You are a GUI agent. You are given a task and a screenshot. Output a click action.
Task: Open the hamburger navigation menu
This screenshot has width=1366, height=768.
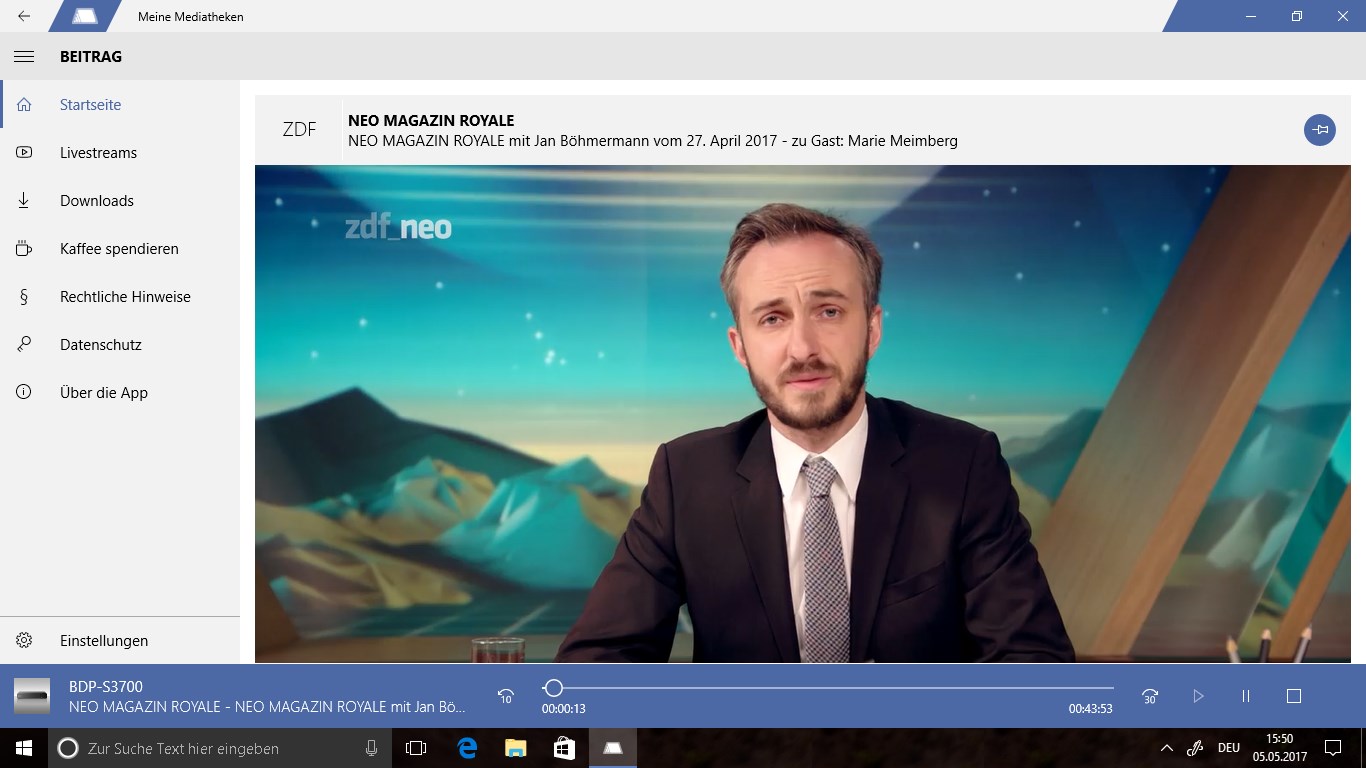pos(24,57)
